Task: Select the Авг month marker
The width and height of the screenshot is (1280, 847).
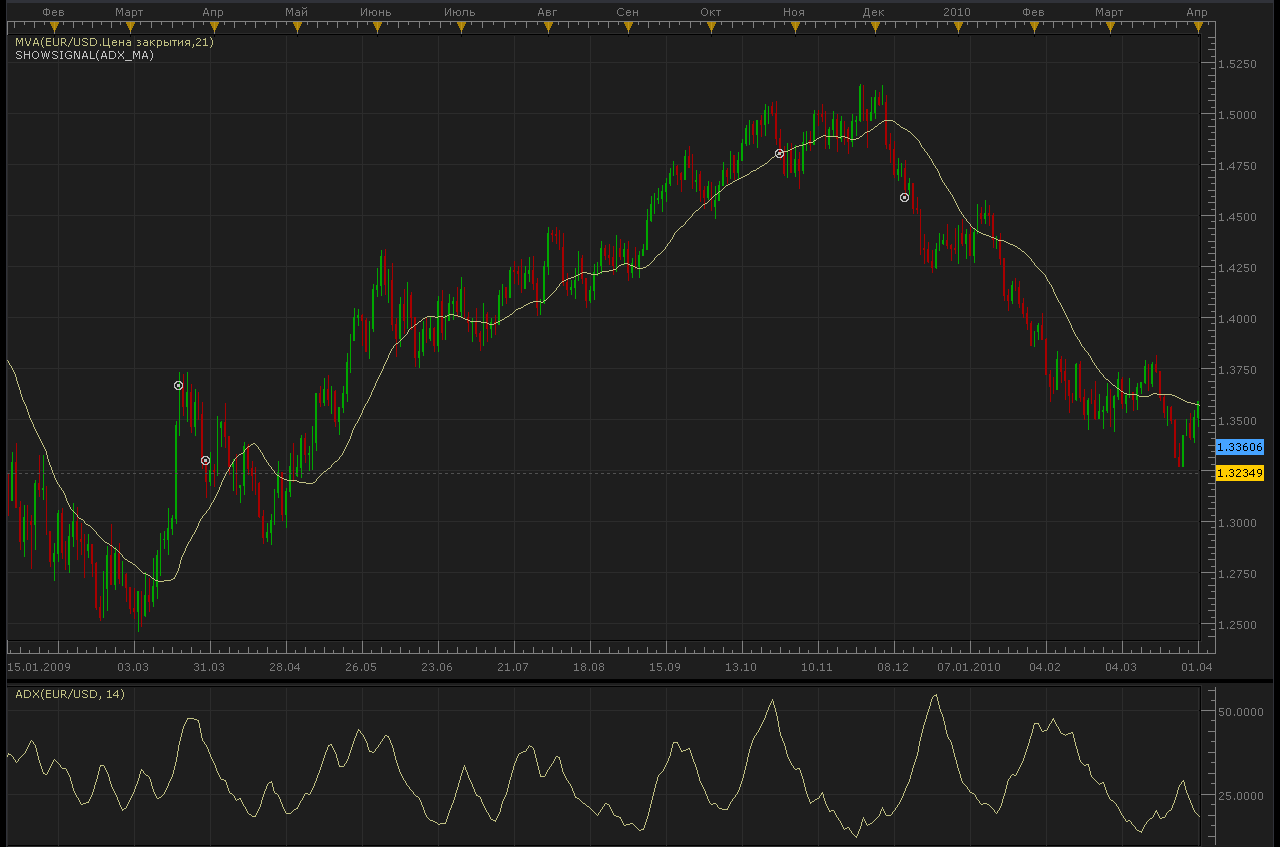Action: pos(546,27)
